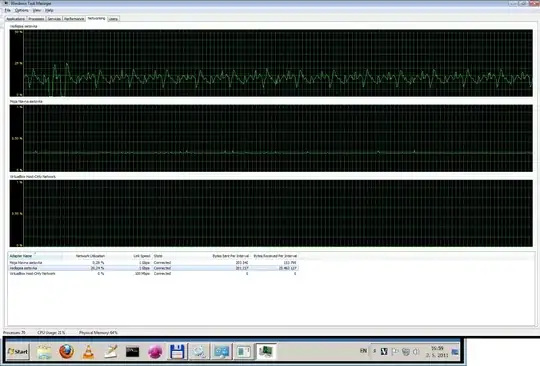Image resolution: width=540 pixels, height=366 pixels.
Task: Switch to the Processes tab
Action: pyautogui.click(x=36, y=19)
